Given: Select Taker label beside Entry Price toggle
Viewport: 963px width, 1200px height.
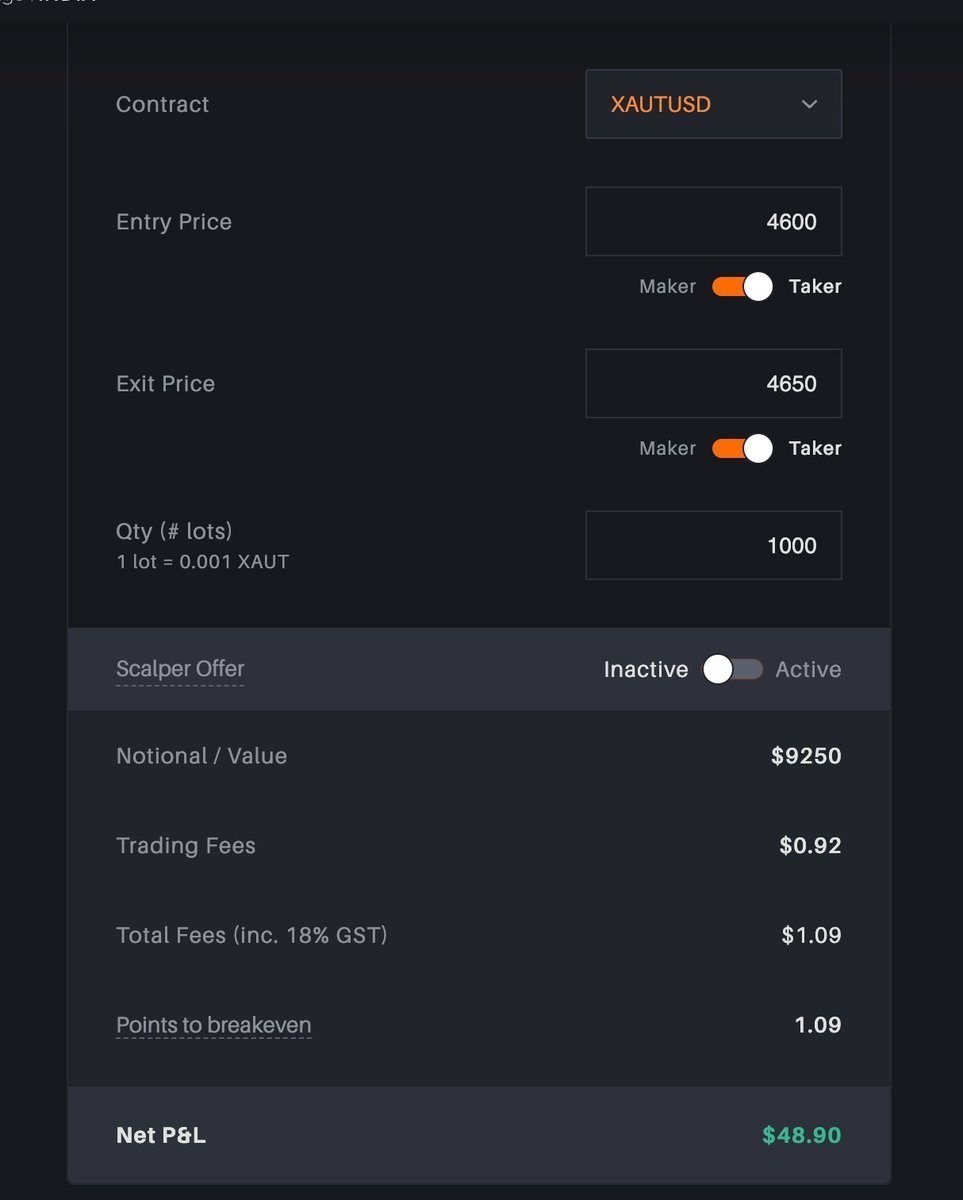Looking at the screenshot, I should [x=815, y=287].
